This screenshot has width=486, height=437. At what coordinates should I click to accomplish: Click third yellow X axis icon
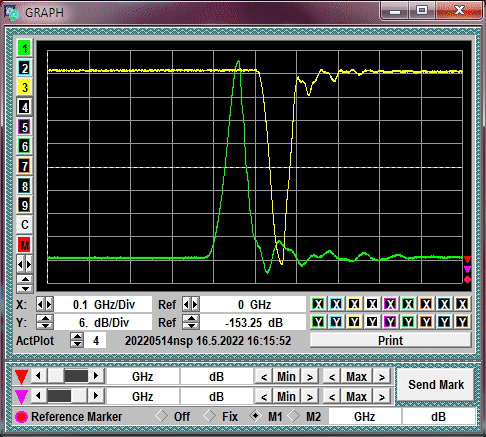point(354,304)
